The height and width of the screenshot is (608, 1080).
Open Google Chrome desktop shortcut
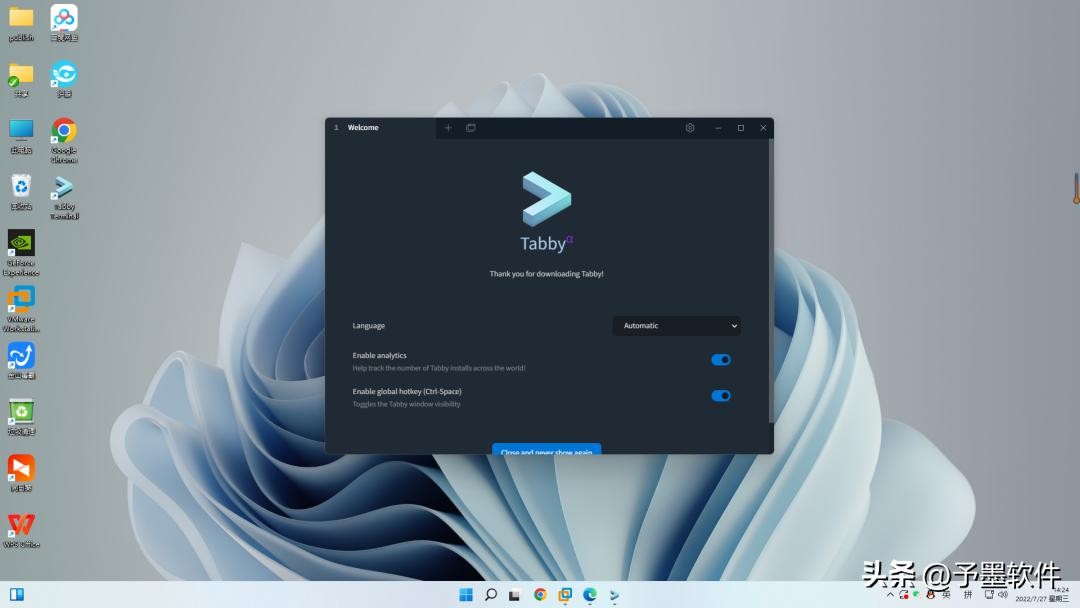click(64, 133)
